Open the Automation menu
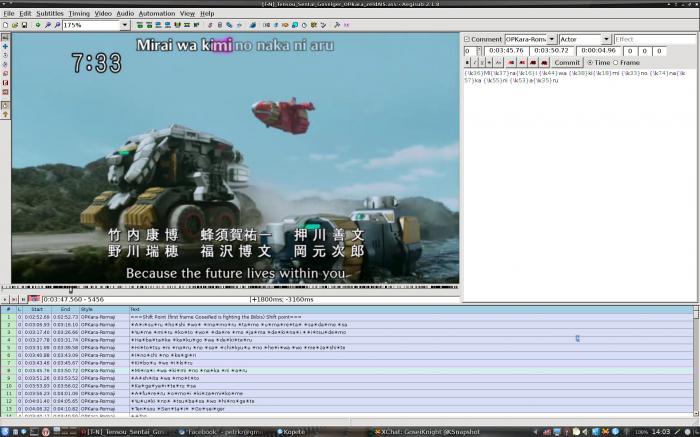Screen dimensions: 700x437 [157, 13]
